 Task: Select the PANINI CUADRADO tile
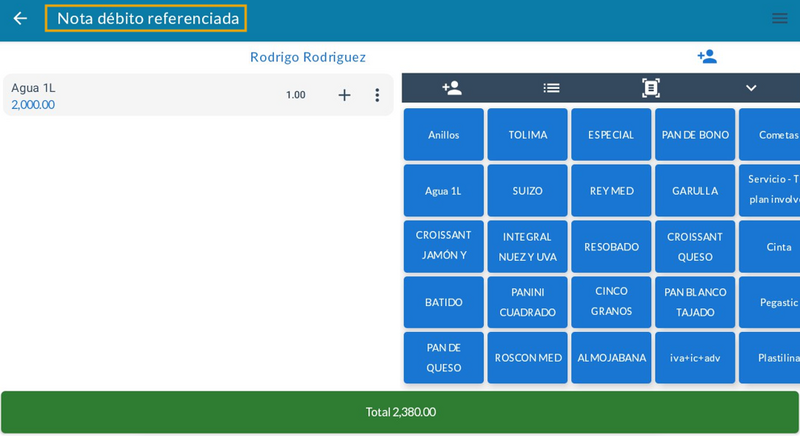(x=527, y=302)
